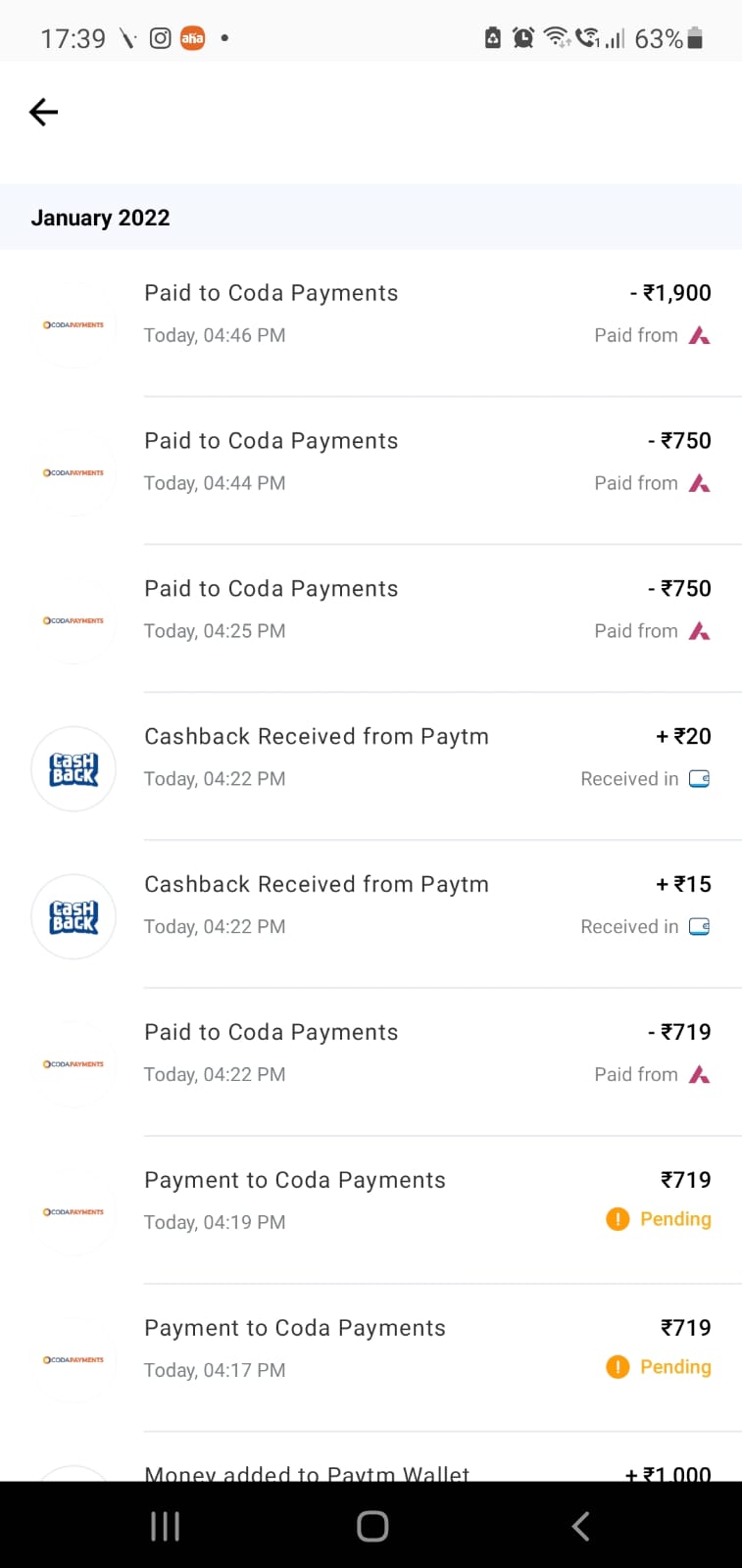Tap Axis bank icon on ₹1,900 payment
The image size is (742, 1568).
(x=699, y=336)
